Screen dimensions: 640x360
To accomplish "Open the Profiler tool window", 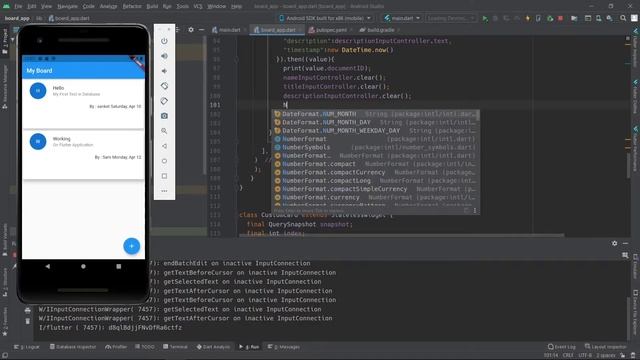I will coord(116,347).
